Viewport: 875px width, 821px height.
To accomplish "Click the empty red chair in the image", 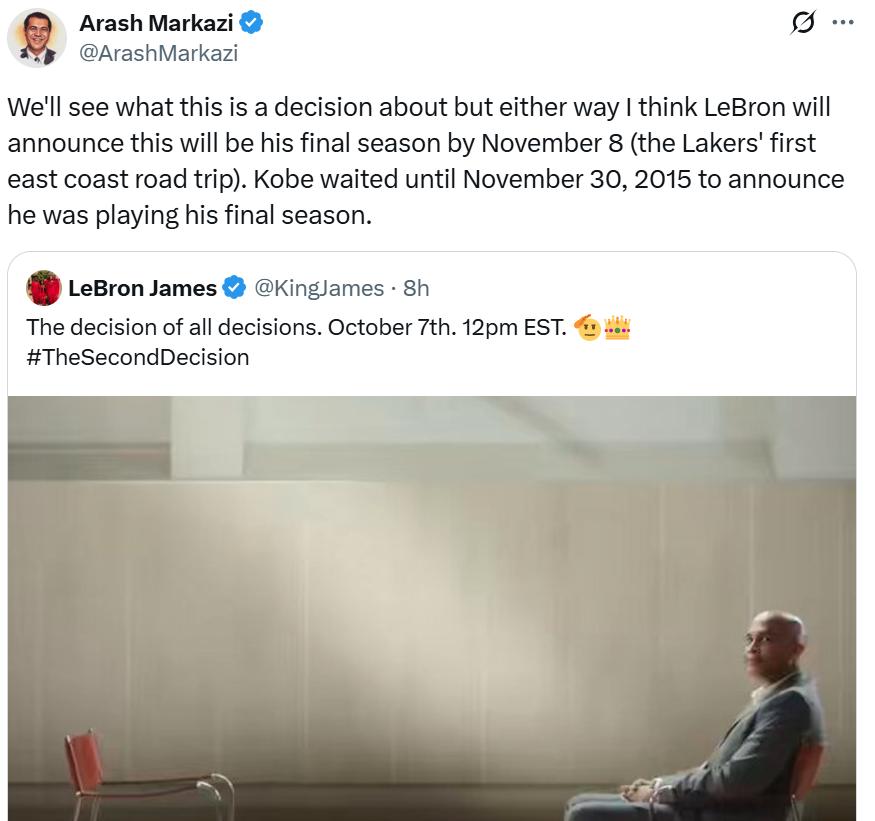I will click(150, 775).
